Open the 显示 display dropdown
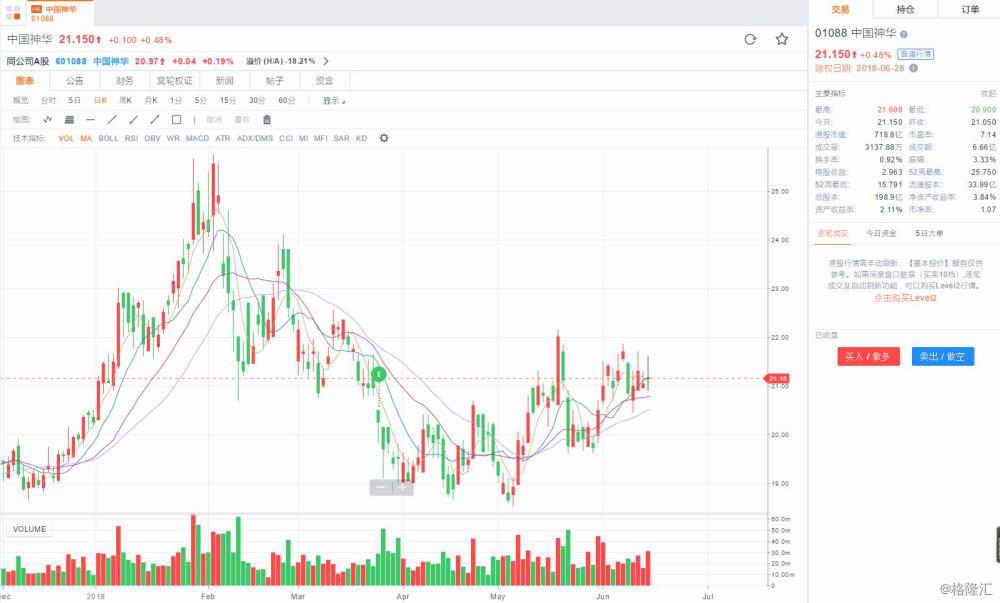The width and height of the screenshot is (1000, 603). [334, 101]
